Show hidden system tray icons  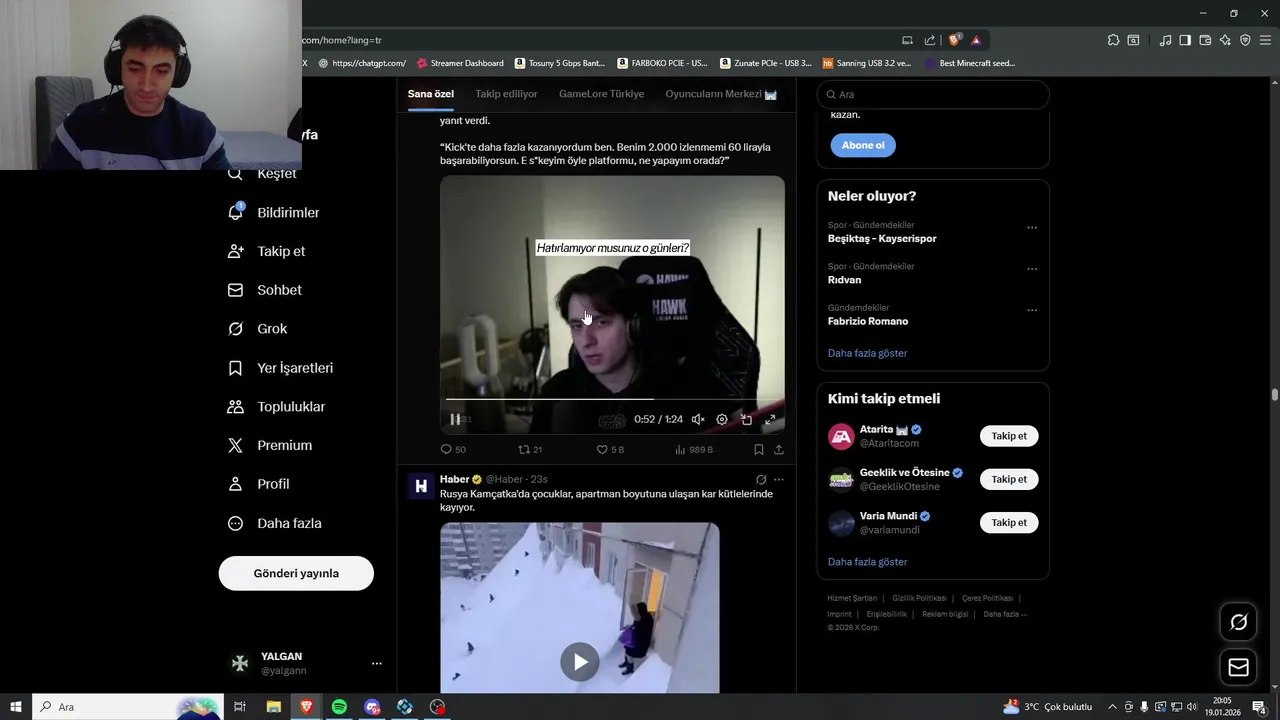click(1111, 707)
